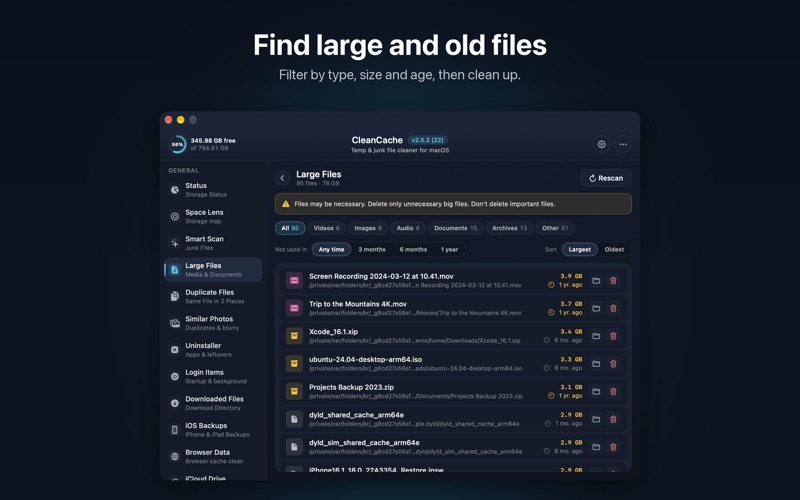
Task: Reveal ubuntu-24.04 iso in folder
Action: [596, 364]
